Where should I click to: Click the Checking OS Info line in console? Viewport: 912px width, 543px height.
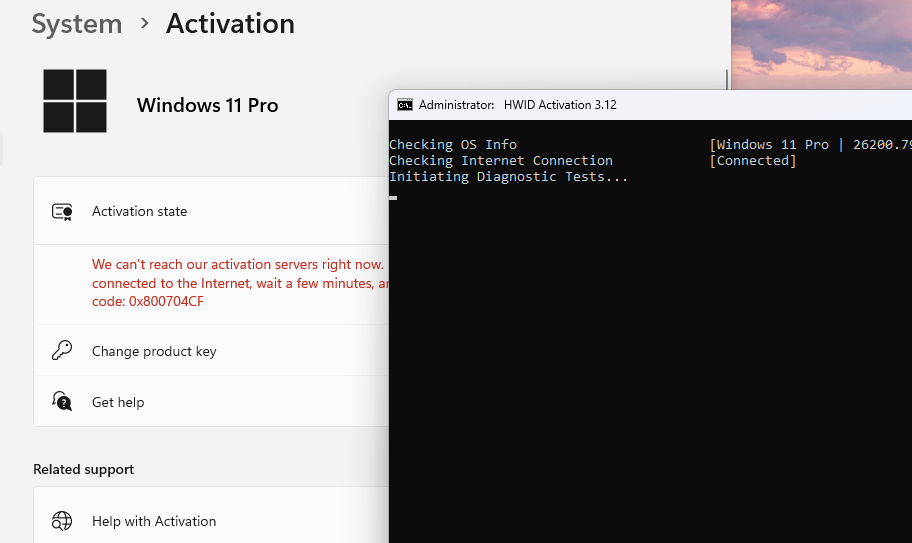tap(453, 144)
